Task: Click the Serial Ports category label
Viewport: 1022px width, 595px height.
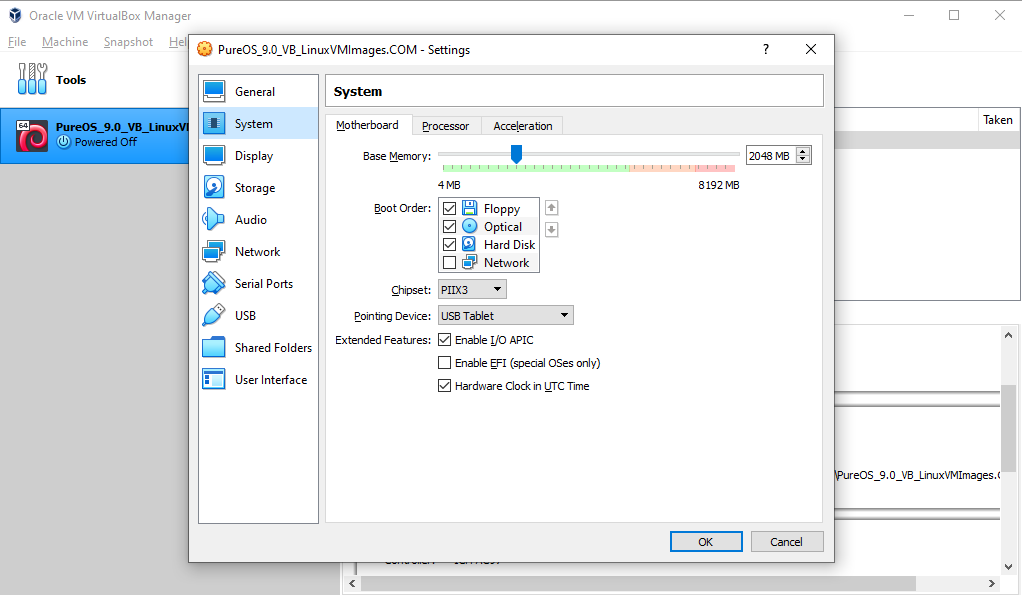Action: click(264, 283)
